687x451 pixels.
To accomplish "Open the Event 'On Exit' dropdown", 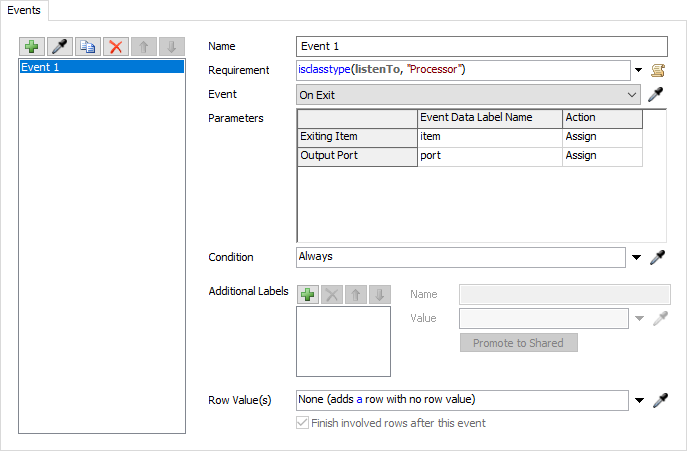I will pyautogui.click(x=468, y=95).
